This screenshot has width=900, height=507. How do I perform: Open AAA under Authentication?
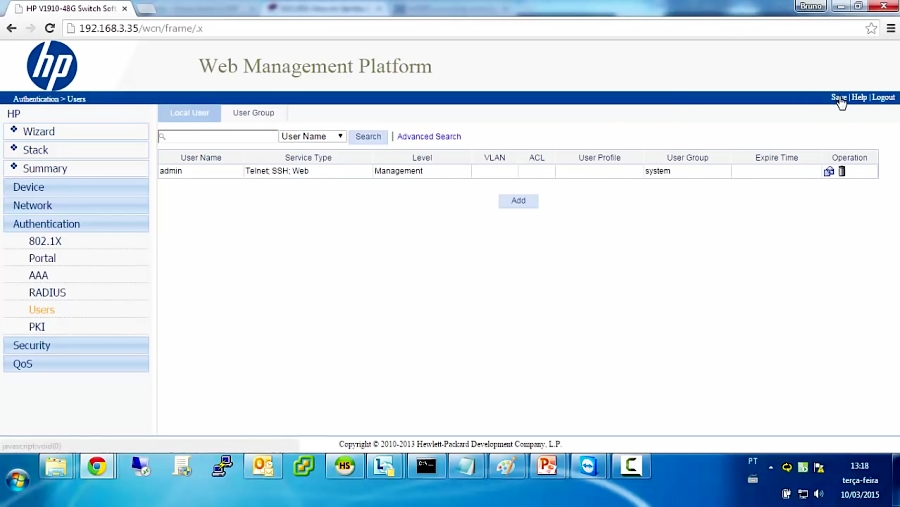pos(38,276)
